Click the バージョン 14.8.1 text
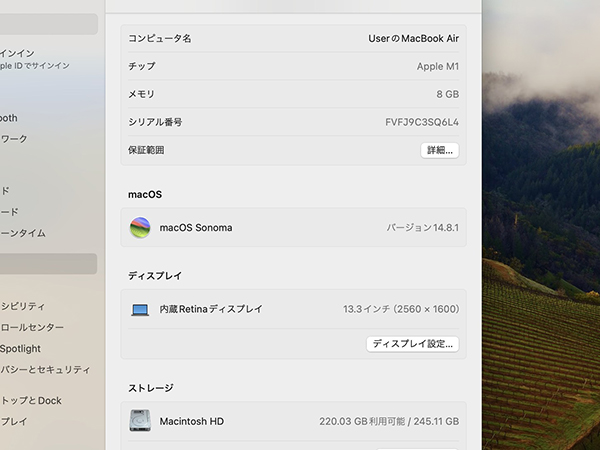 (422, 227)
